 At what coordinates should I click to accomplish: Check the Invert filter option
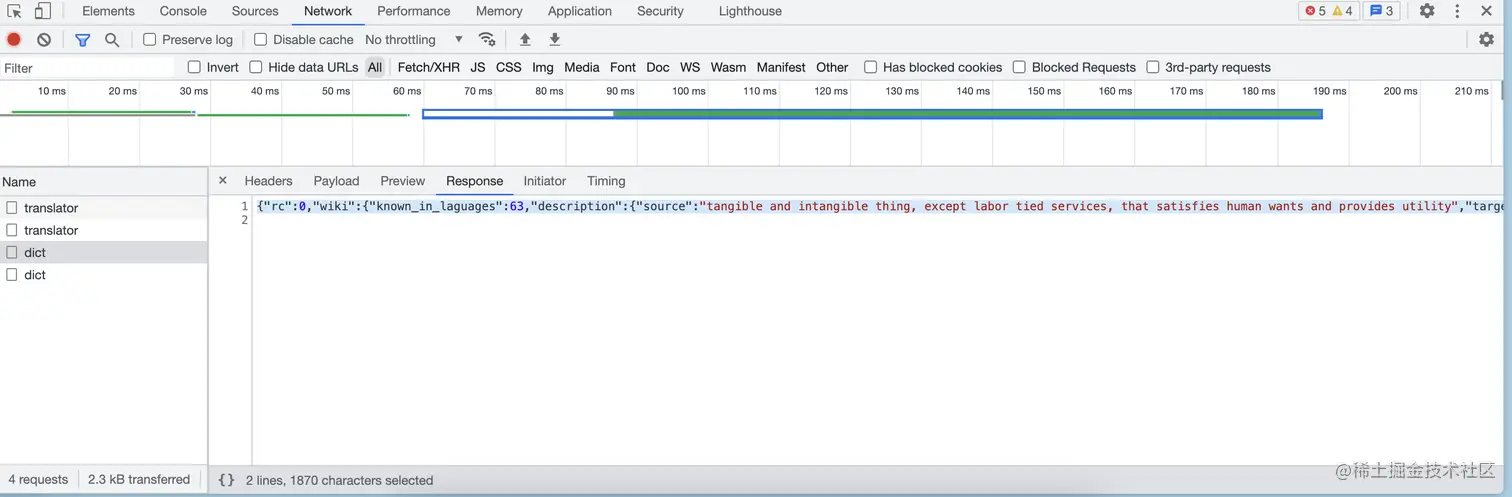(195, 67)
